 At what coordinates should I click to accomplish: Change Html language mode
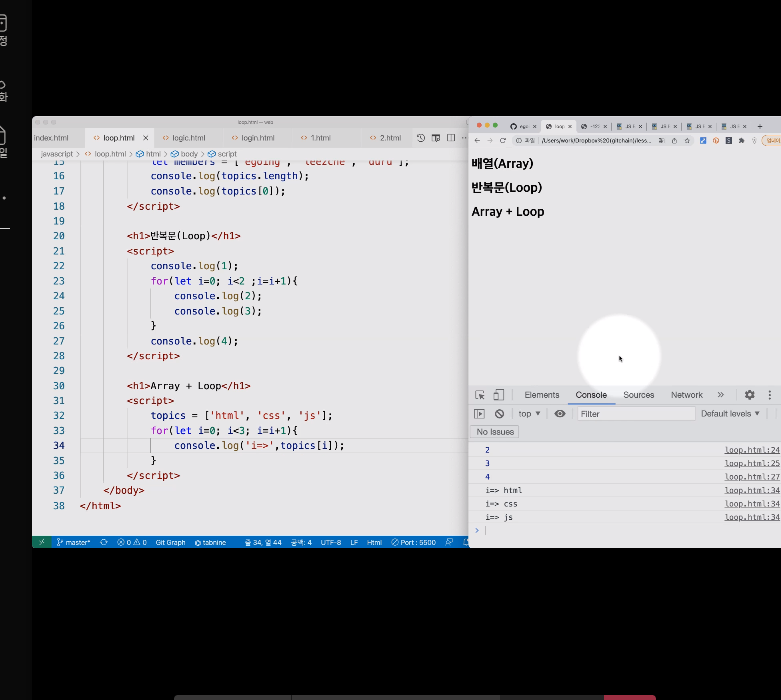tap(374, 542)
